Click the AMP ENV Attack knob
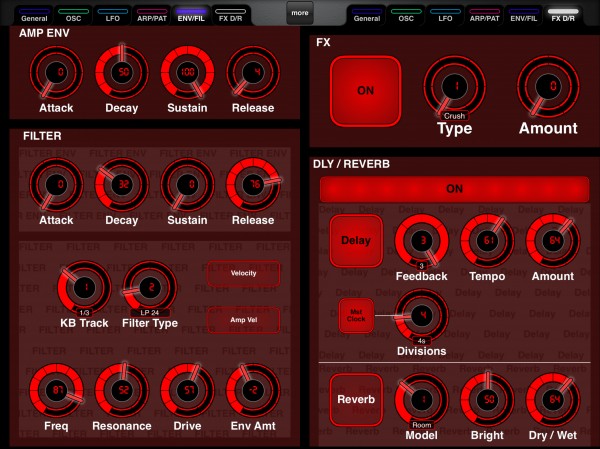The height and width of the screenshot is (449, 600). coord(56,72)
